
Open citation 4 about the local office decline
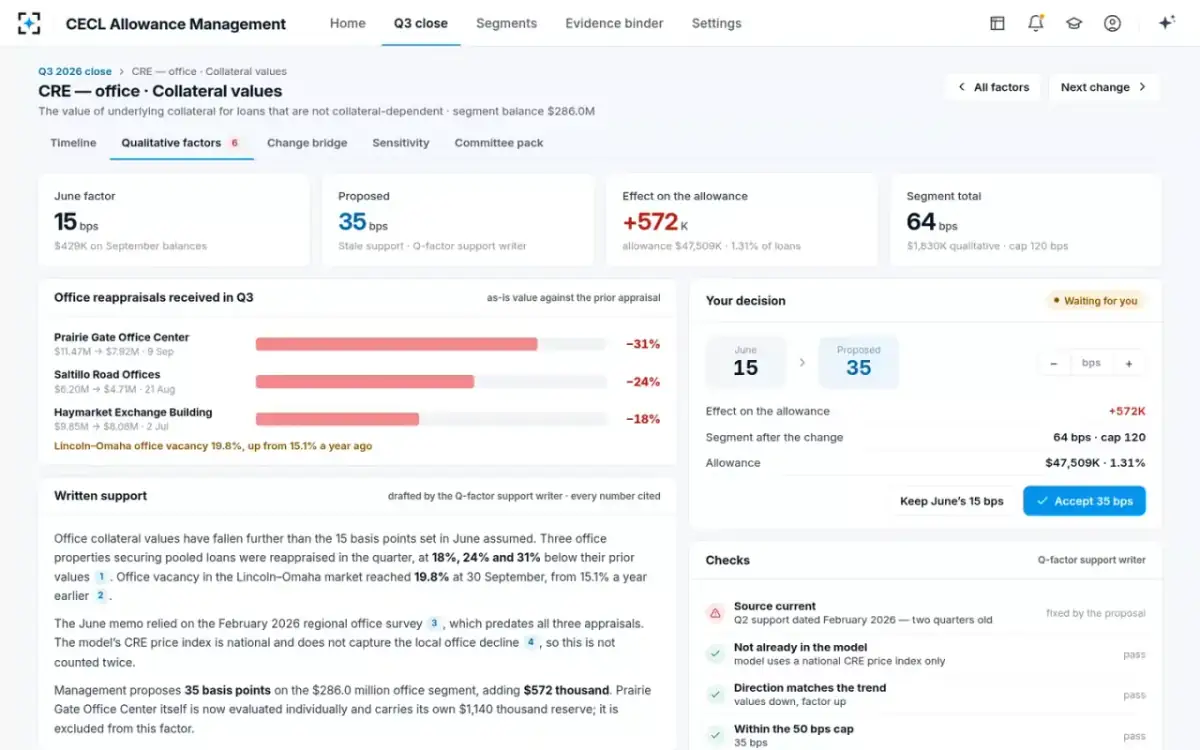click(531, 642)
